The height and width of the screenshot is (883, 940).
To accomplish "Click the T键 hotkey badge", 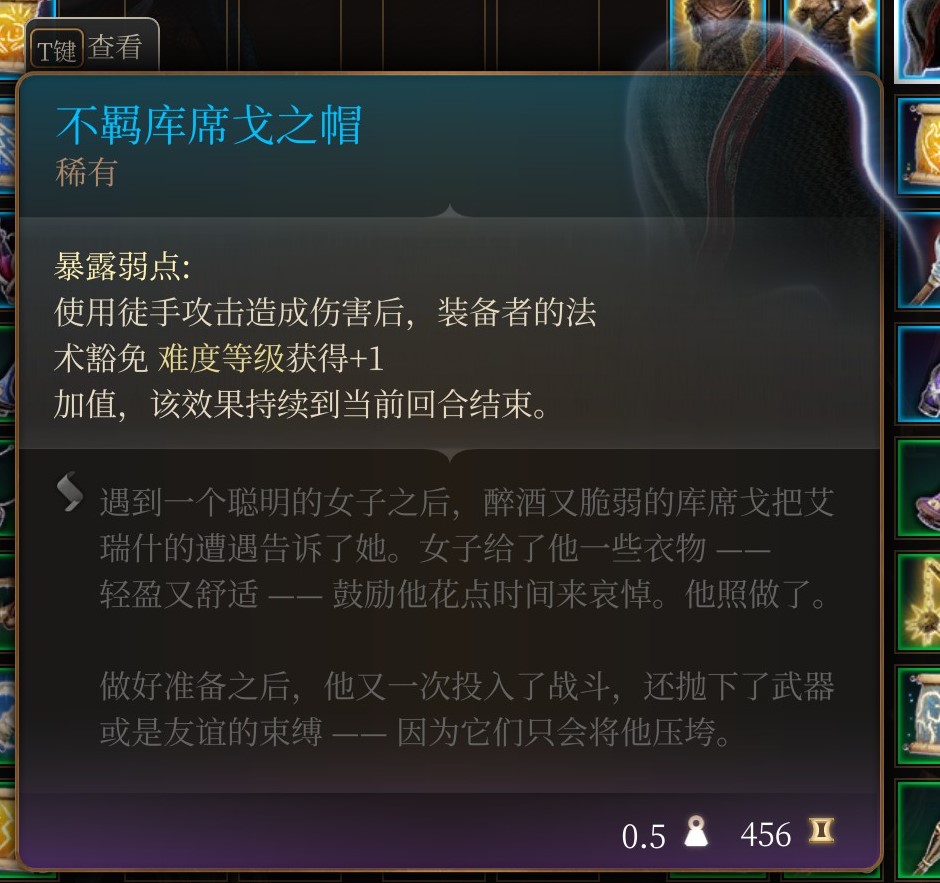I will [x=56, y=49].
